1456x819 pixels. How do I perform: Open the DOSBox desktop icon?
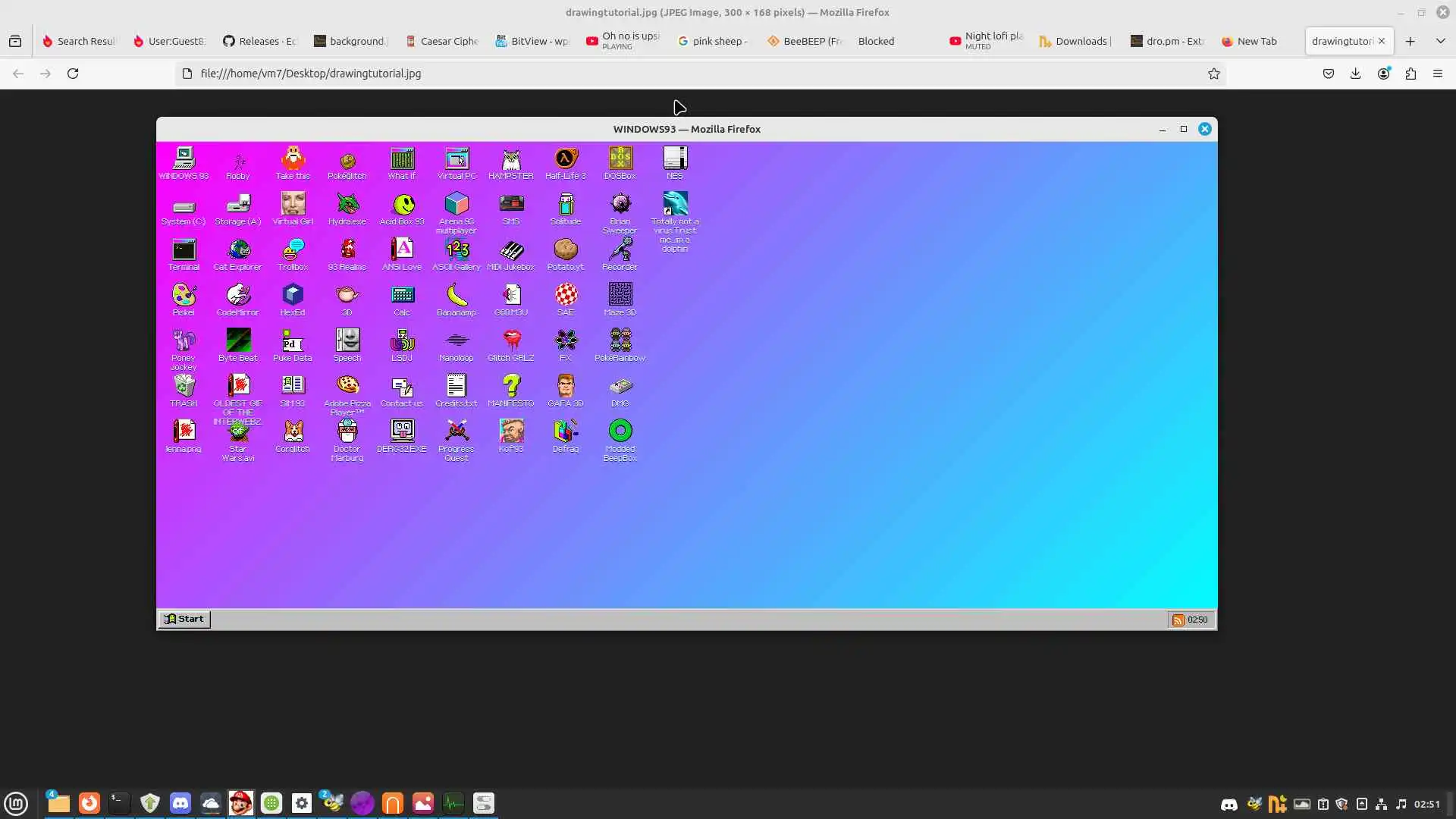620,159
